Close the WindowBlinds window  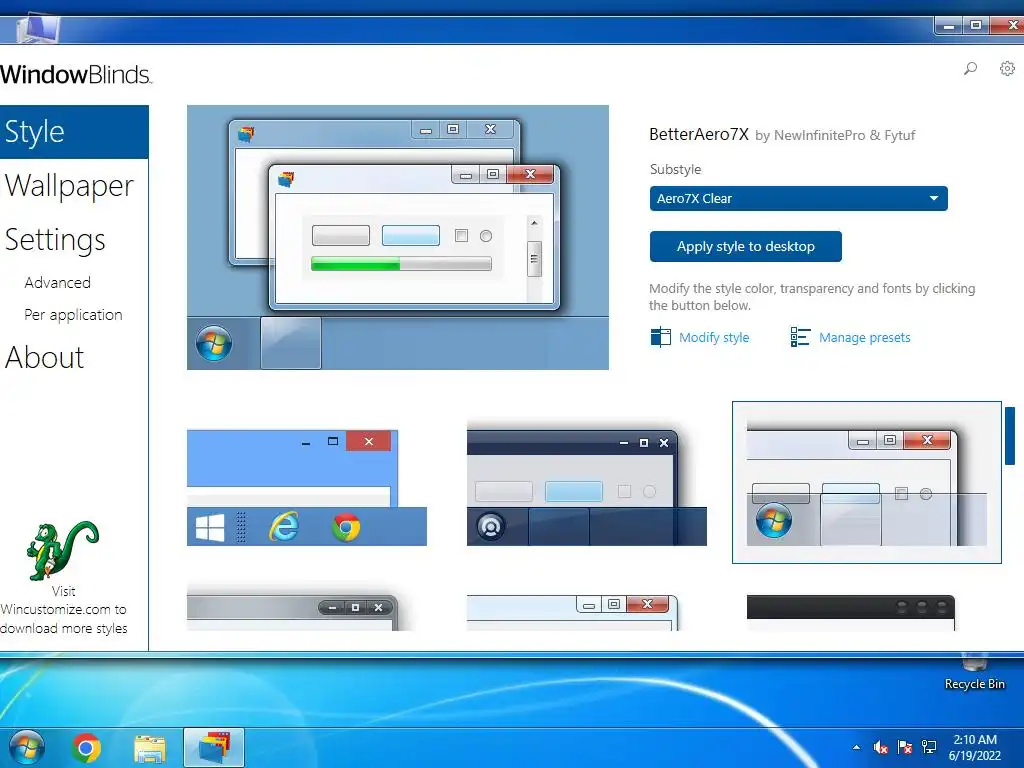tap(1008, 25)
